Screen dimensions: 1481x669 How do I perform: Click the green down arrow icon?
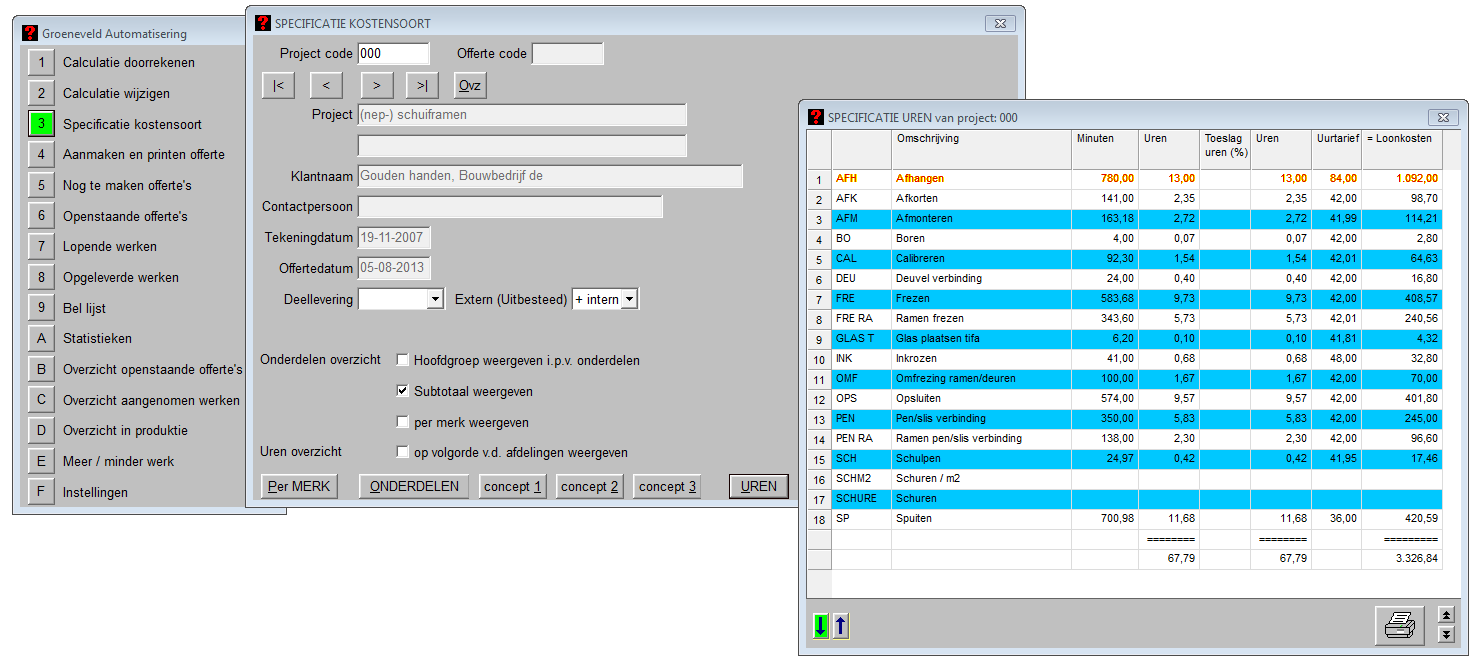821,627
